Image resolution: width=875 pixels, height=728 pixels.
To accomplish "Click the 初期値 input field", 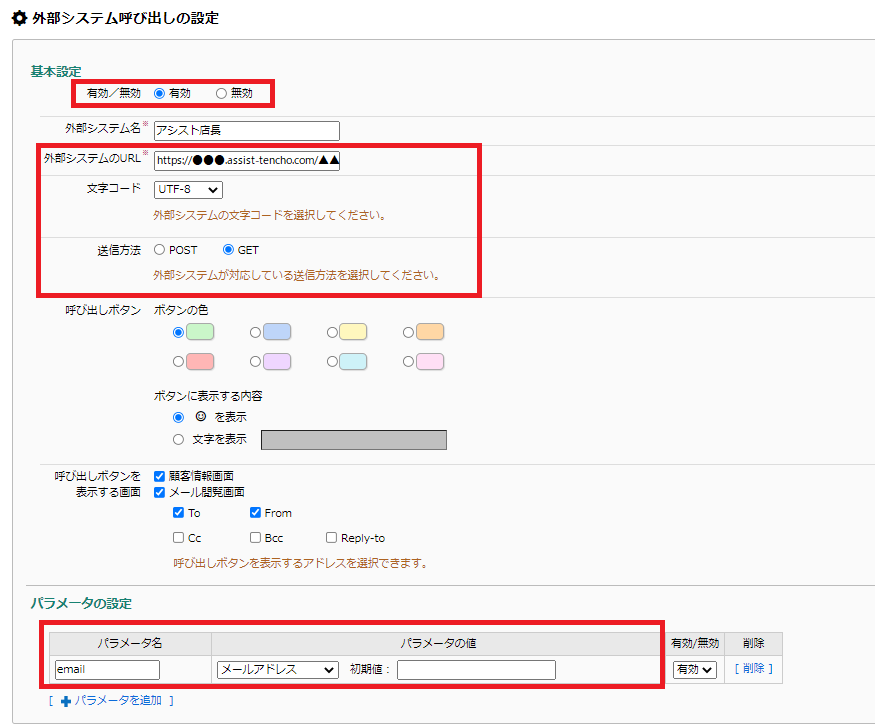I will 476,669.
